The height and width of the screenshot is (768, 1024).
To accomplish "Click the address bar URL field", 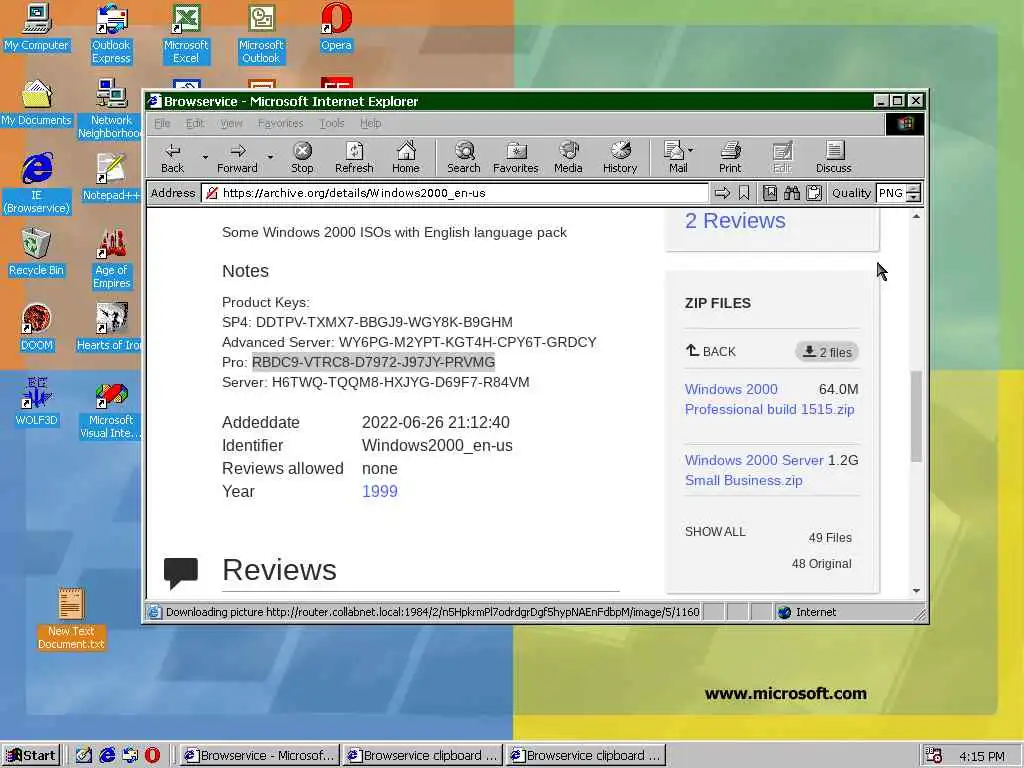I will click(x=455, y=193).
